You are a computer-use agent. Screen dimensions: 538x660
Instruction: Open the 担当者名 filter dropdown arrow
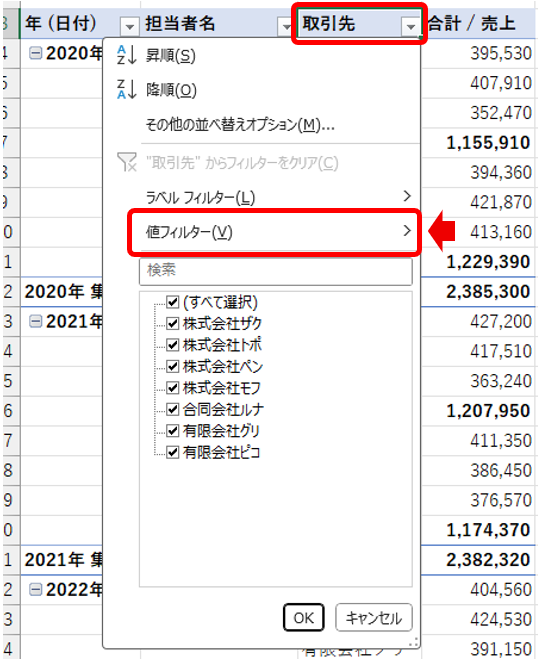pyautogui.click(x=286, y=27)
